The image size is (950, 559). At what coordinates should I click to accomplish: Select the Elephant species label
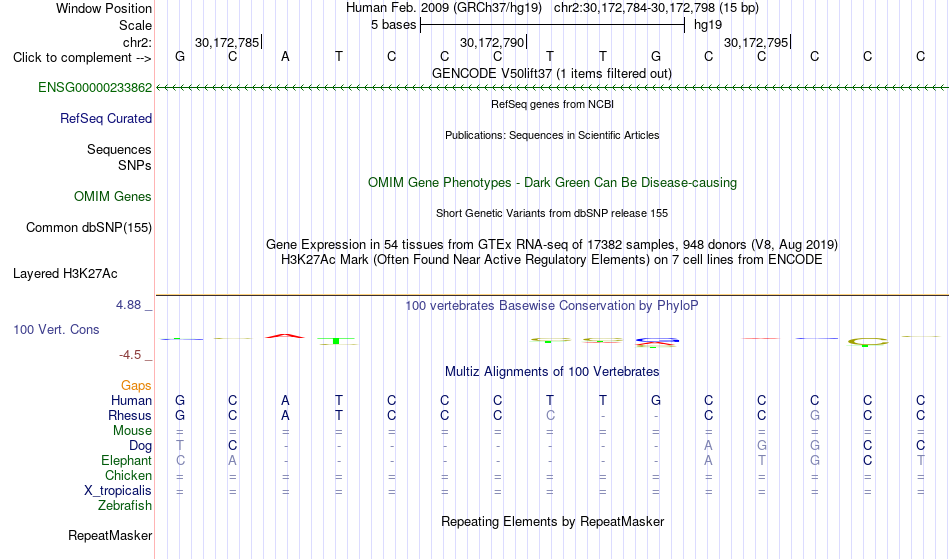pos(126,460)
